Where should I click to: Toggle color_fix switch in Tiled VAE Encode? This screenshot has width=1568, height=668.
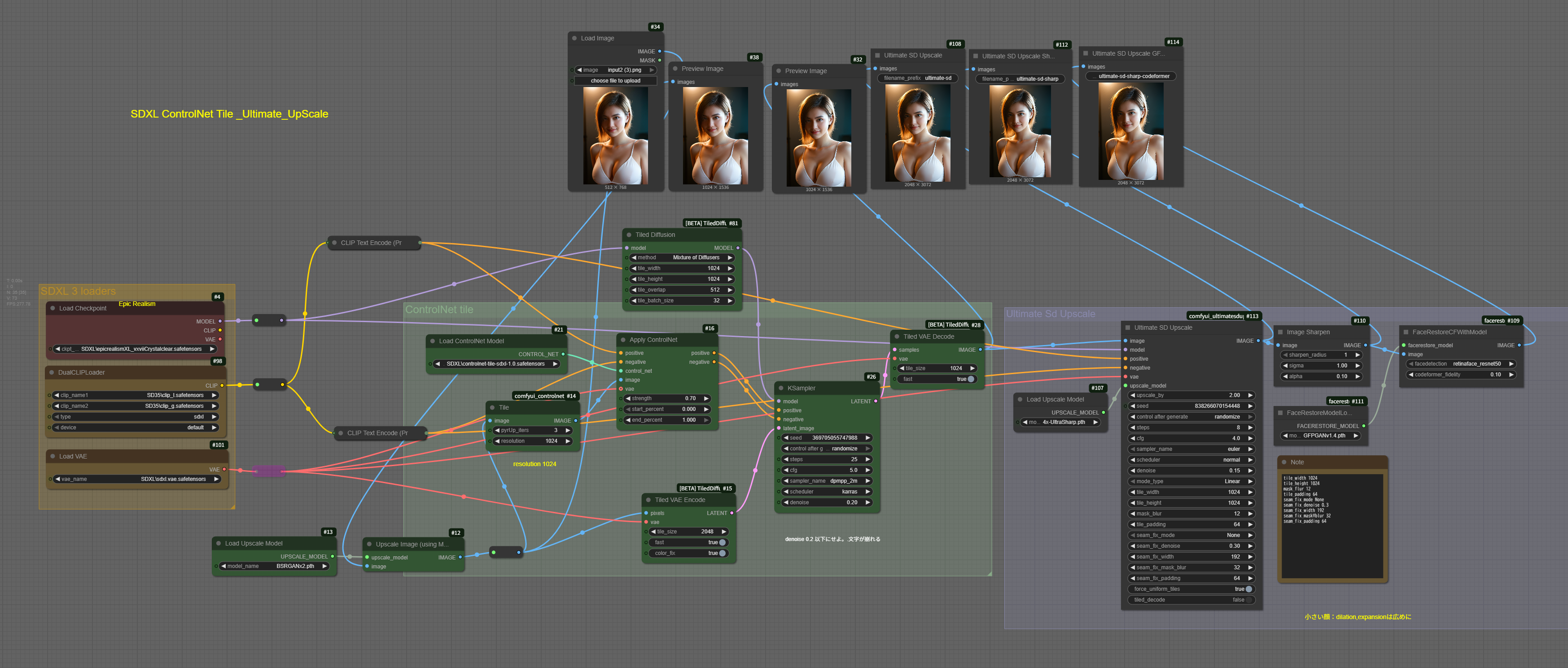(x=722, y=553)
